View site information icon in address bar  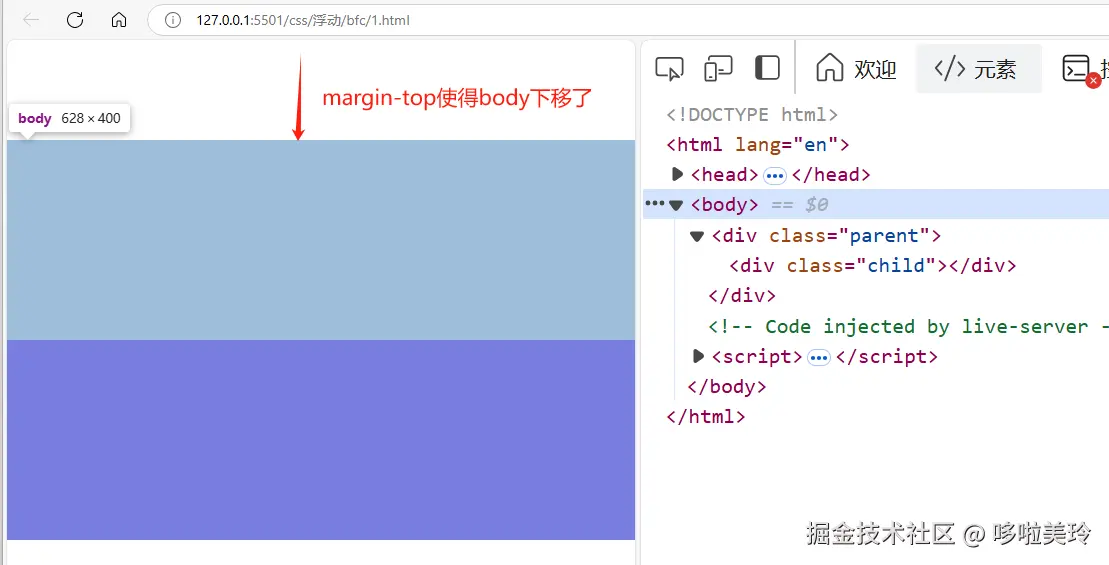pos(173,21)
